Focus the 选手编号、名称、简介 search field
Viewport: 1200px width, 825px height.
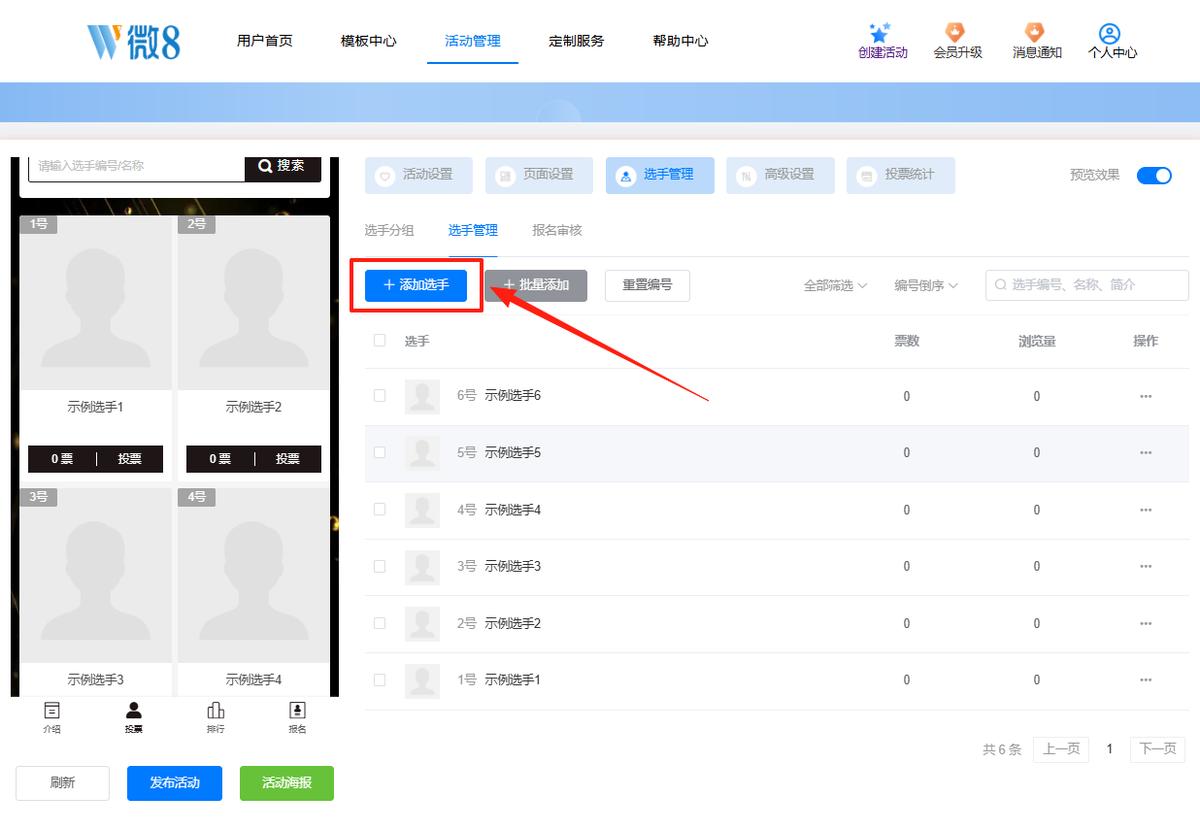tap(1087, 285)
